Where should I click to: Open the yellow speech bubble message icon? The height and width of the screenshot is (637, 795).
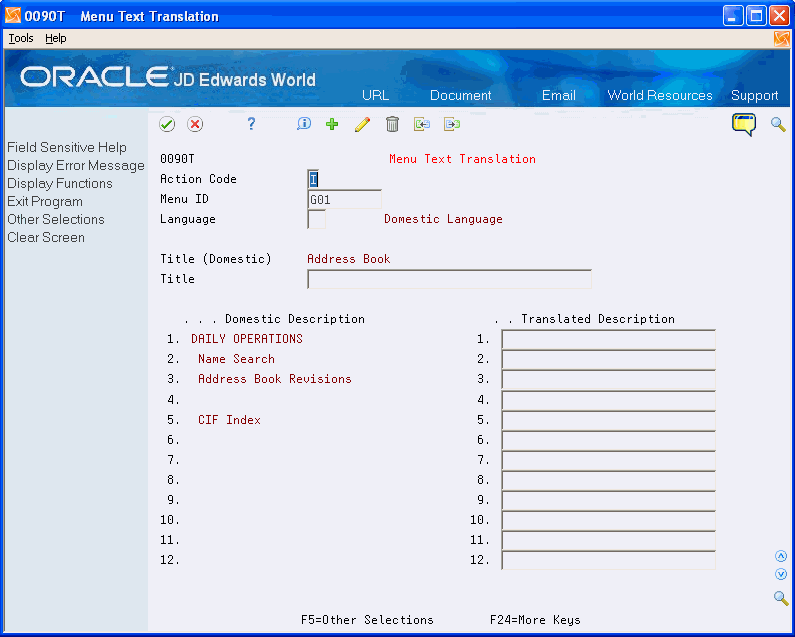click(744, 125)
